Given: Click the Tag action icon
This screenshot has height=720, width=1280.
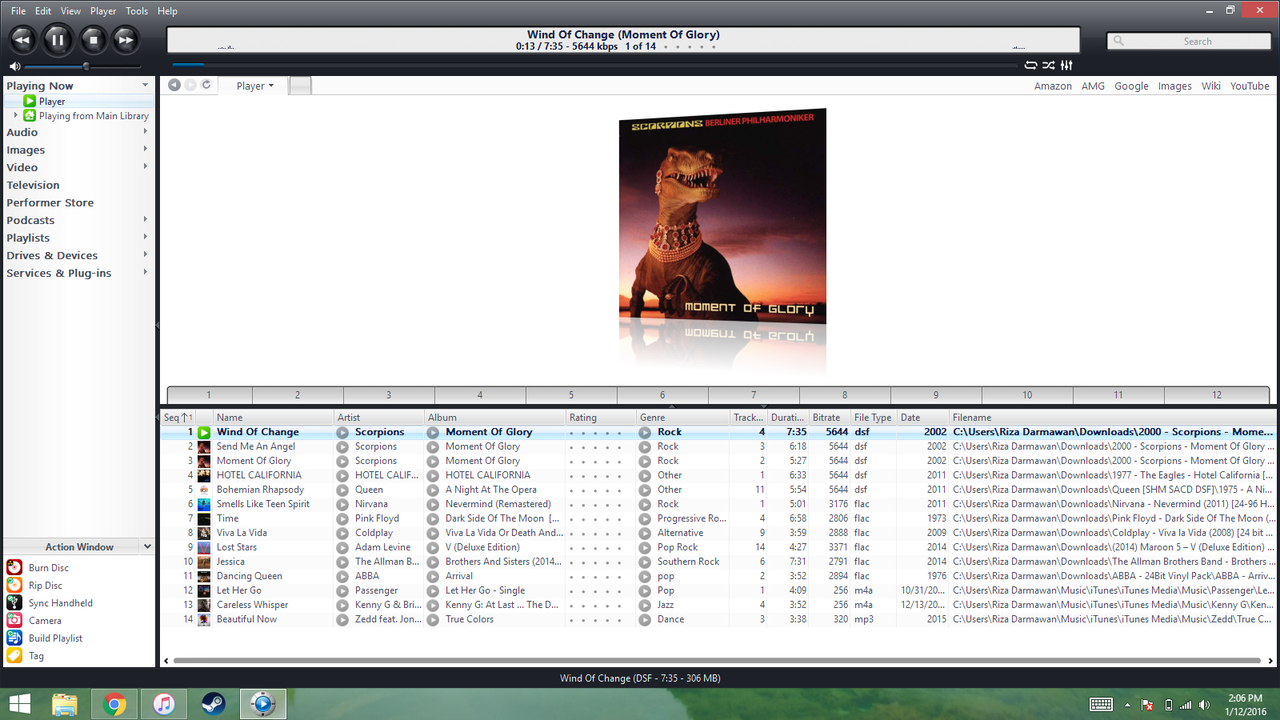Looking at the screenshot, I should 14,656.
